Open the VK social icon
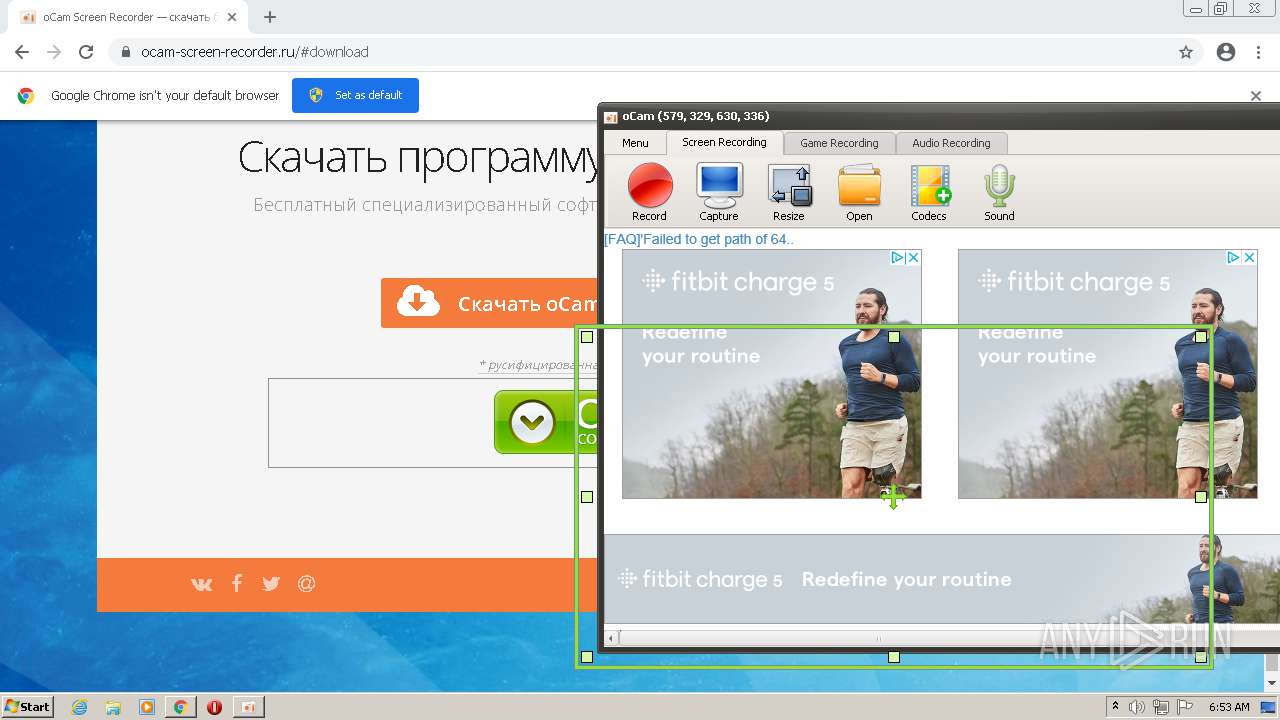Image resolution: width=1280 pixels, height=720 pixels. coord(202,584)
